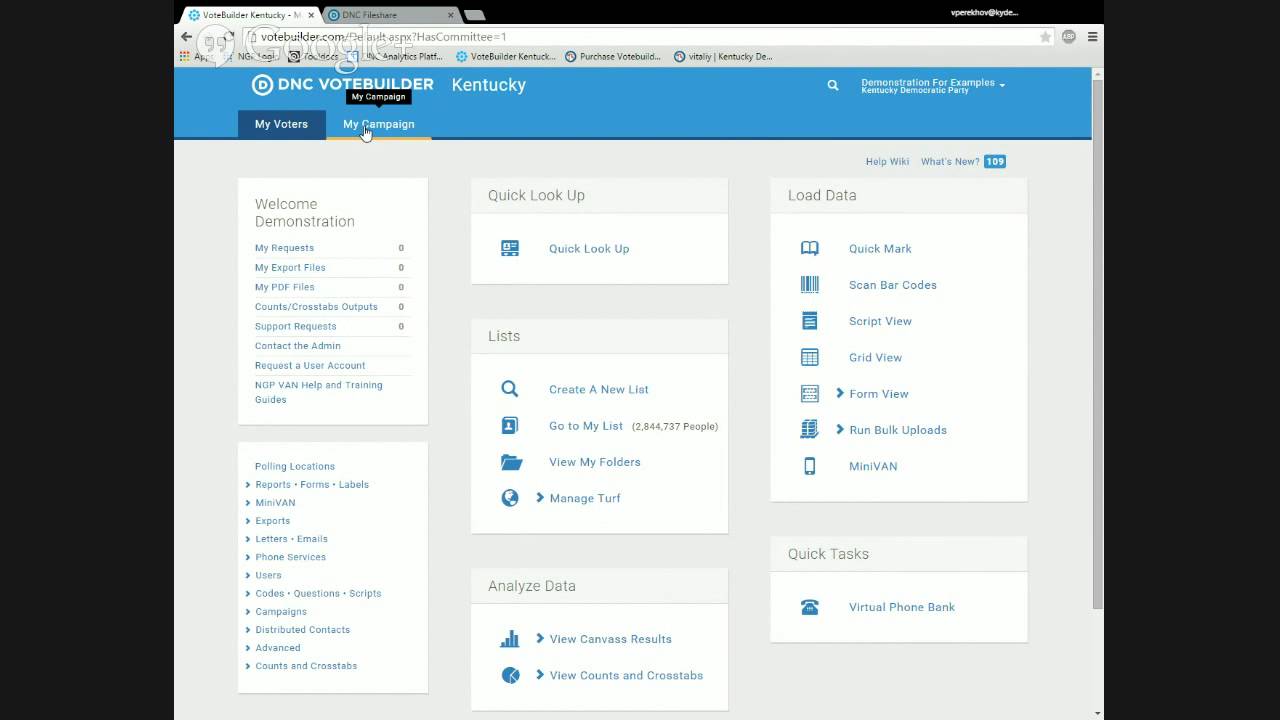Click the DNC VoteBuilder logo
This screenshot has height=720, width=1280.
[x=343, y=85]
